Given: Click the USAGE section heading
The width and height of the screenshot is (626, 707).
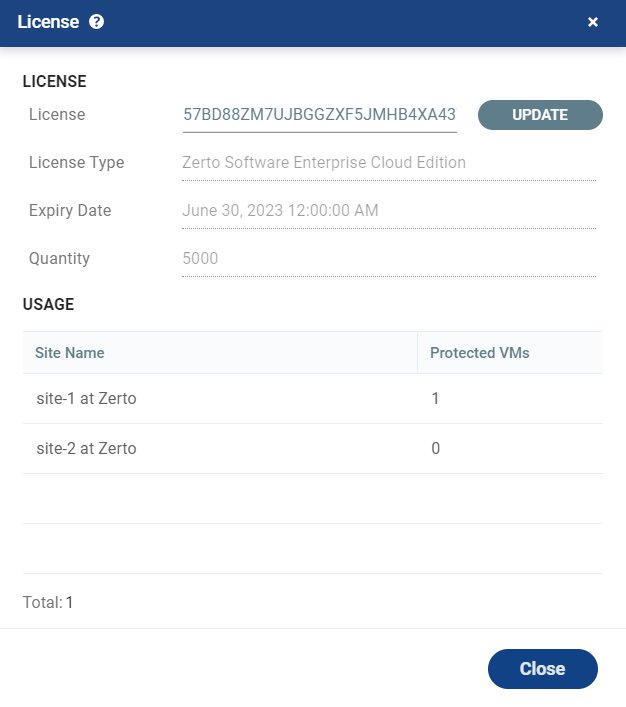Looking at the screenshot, I should (x=48, y=304).
